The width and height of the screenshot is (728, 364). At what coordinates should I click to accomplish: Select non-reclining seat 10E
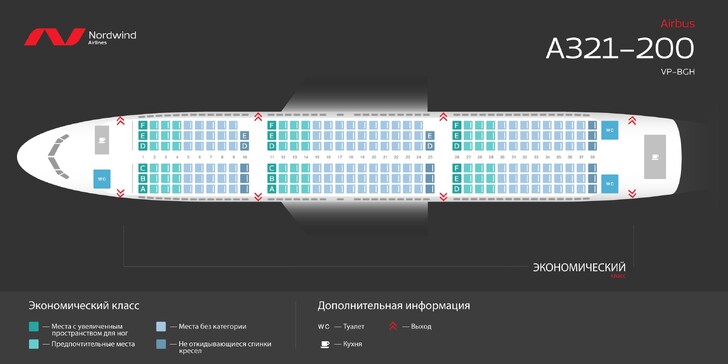point(245,136)
